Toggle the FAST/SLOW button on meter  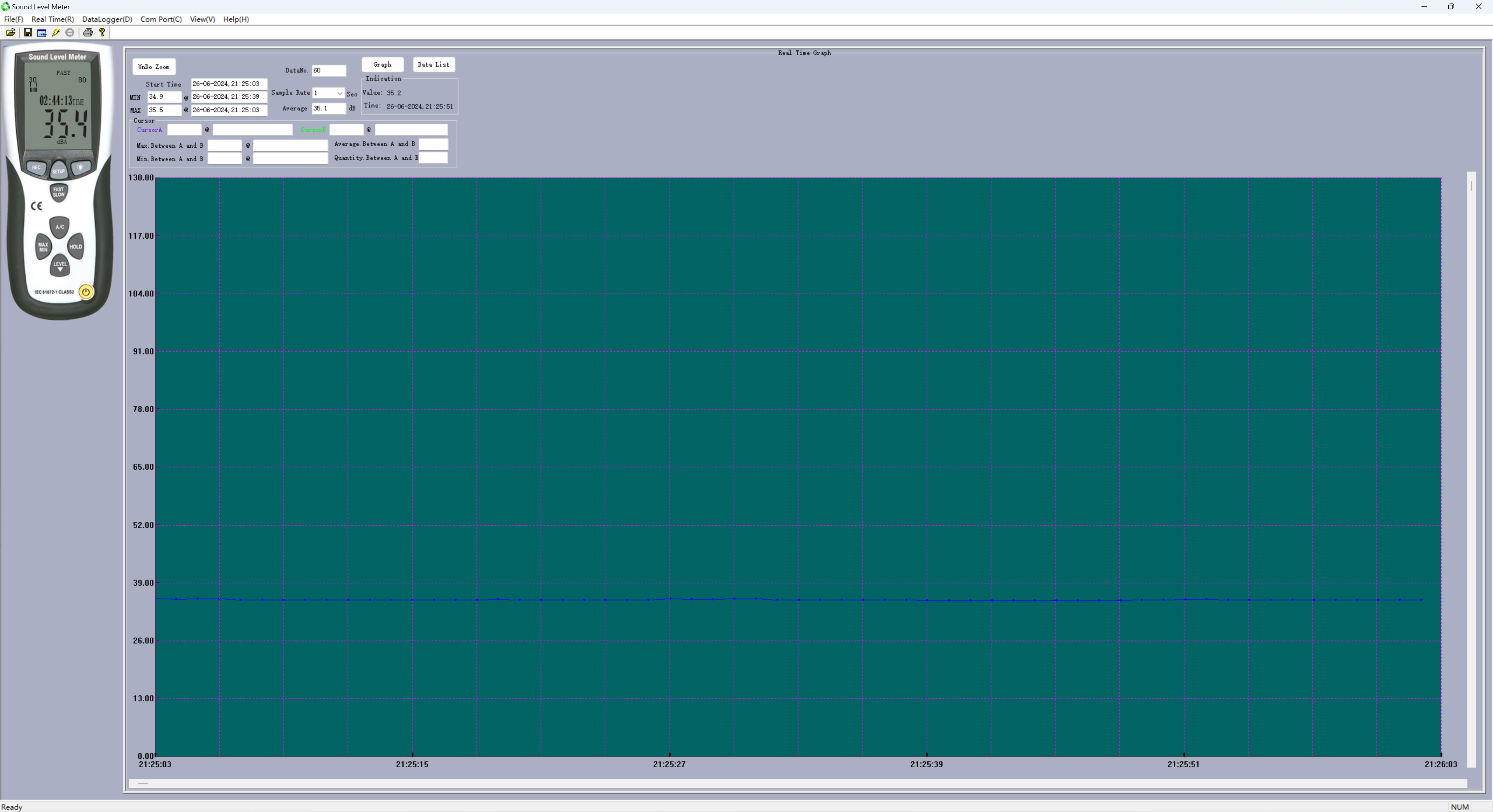pos(59,192)
